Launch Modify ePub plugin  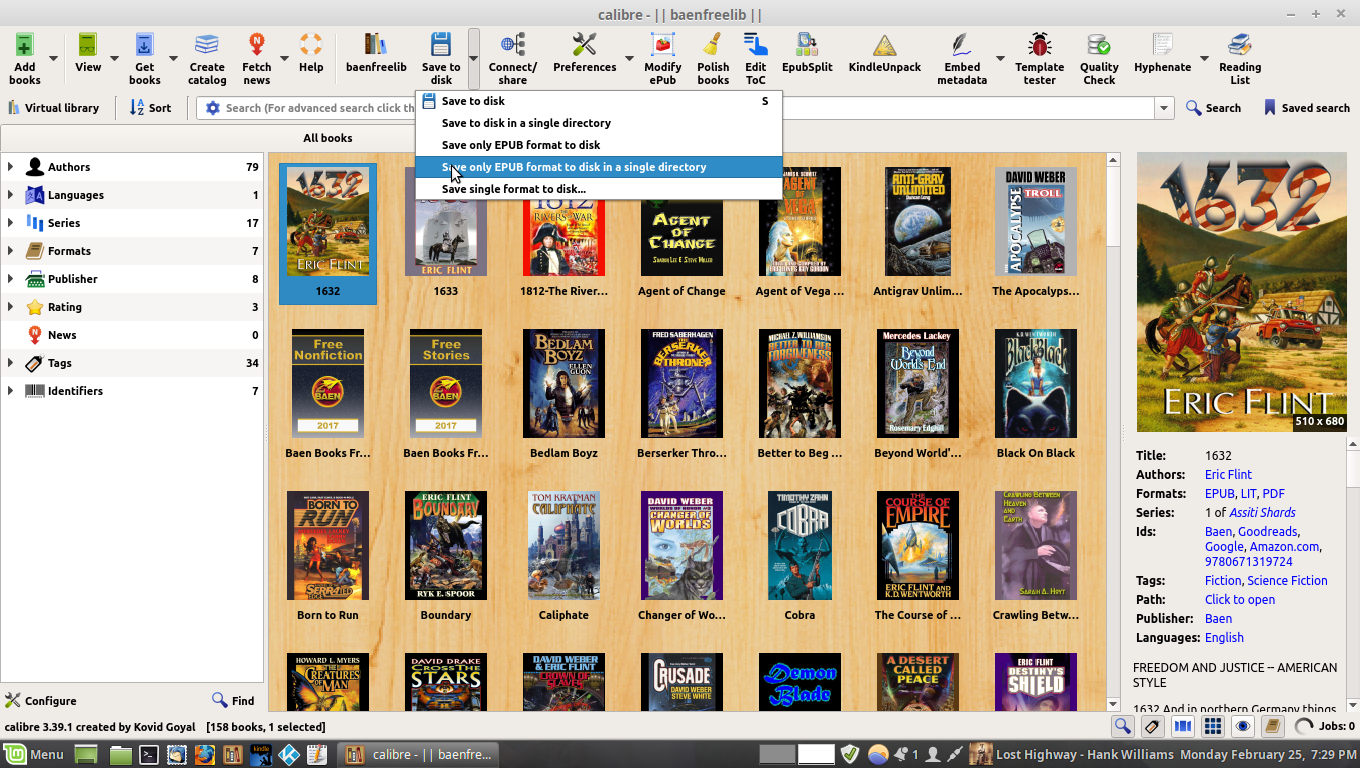click(x=663, y=46)
